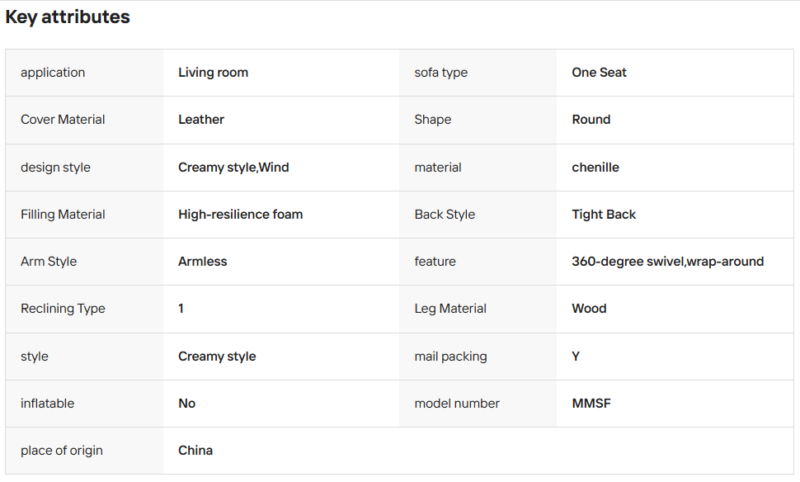Click the Key attributes heading

click(67, 17)
